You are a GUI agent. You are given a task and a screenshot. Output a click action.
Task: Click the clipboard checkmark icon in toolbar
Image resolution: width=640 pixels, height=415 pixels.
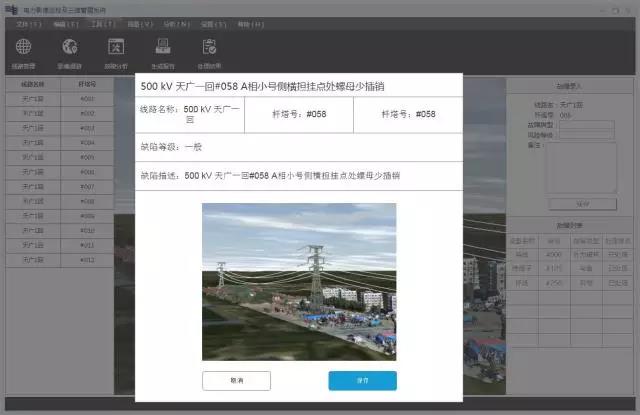coord(209,47)
